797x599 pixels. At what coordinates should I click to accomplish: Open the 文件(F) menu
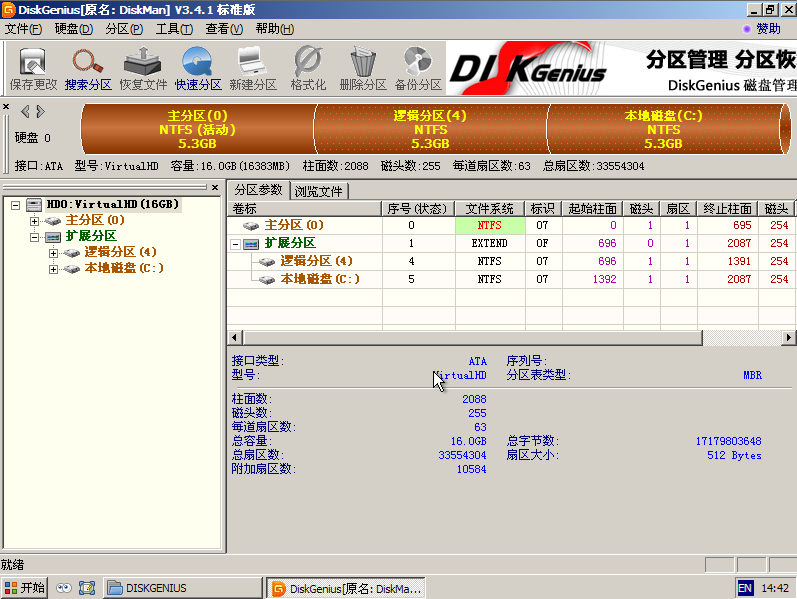(23, 29)
